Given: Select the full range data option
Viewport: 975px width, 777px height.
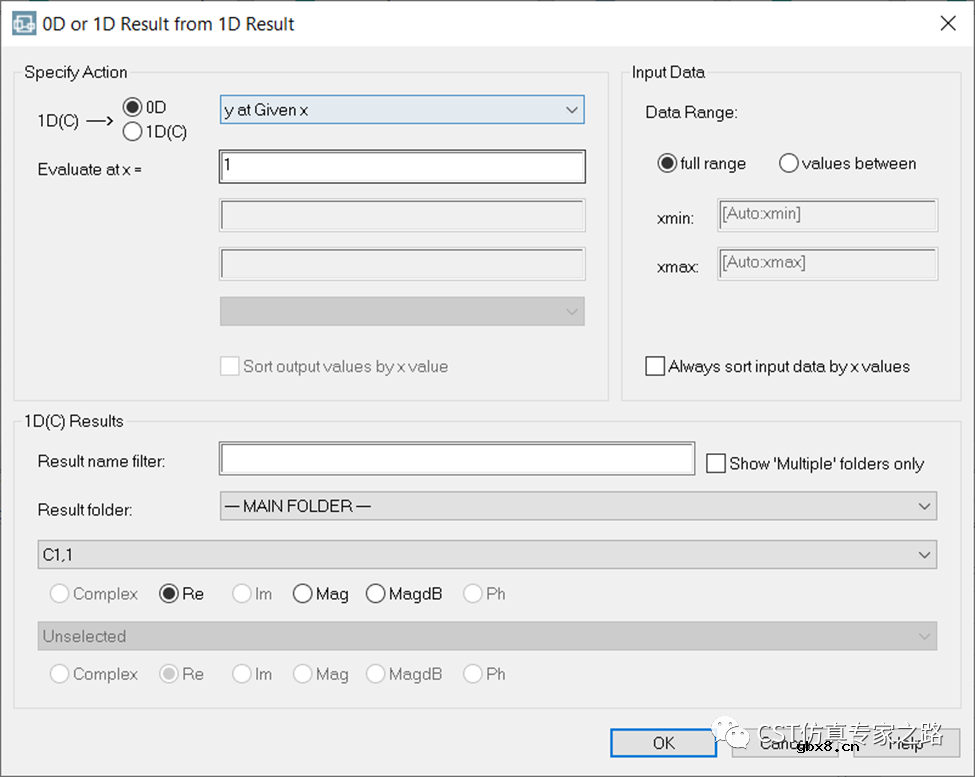Looking at the screenshot, I should pyautogui.click(x=667, y=163).
